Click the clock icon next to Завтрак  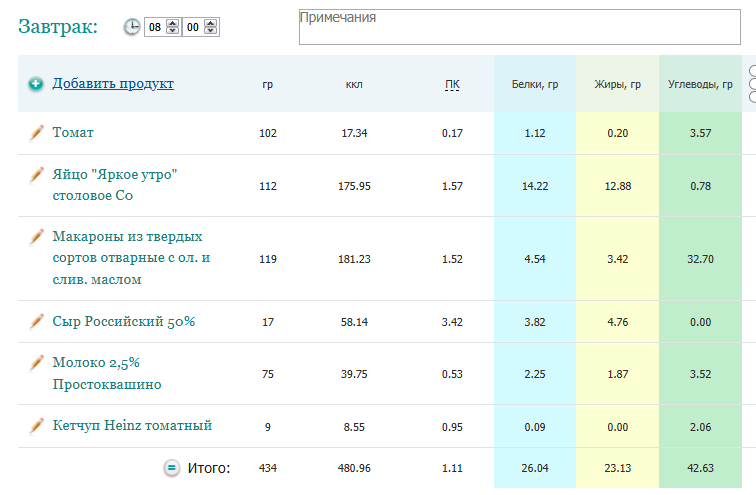[x=132, y=27]
